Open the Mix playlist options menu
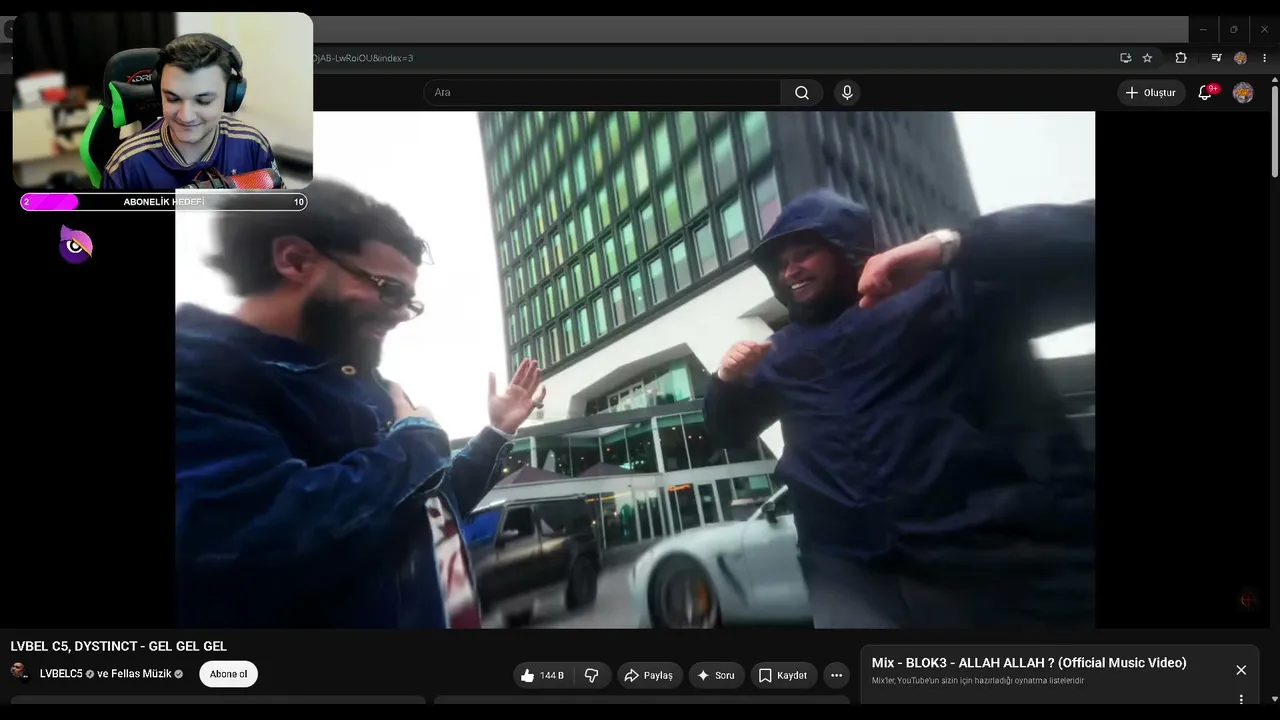The height and width of the screenshot is (720, 1280). (x=1241, y=699)
